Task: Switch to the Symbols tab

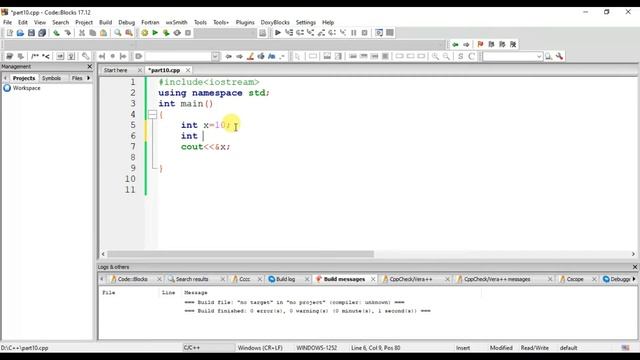Action: [51, 78]
